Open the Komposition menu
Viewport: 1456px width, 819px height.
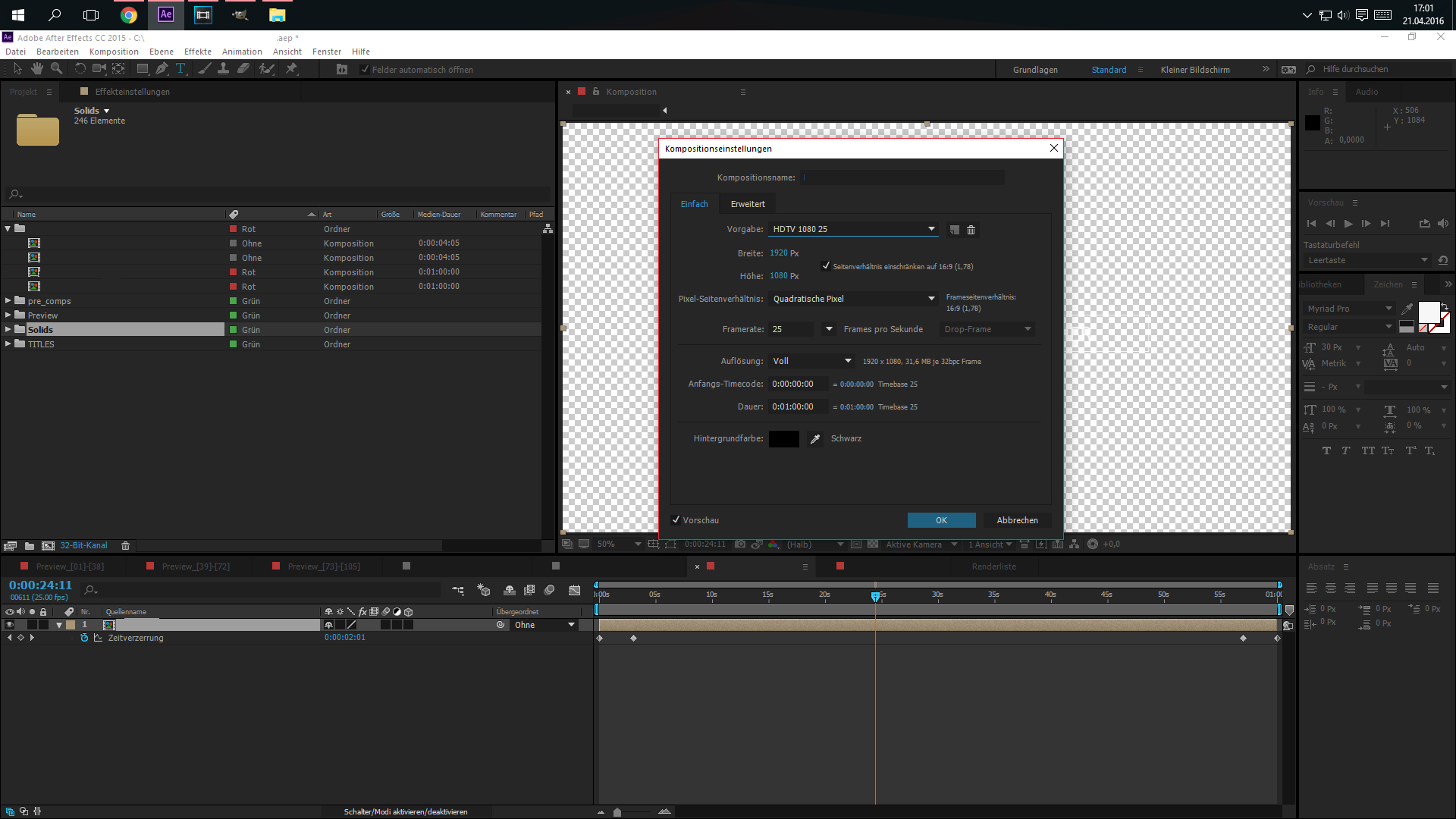tap(114, 52)
